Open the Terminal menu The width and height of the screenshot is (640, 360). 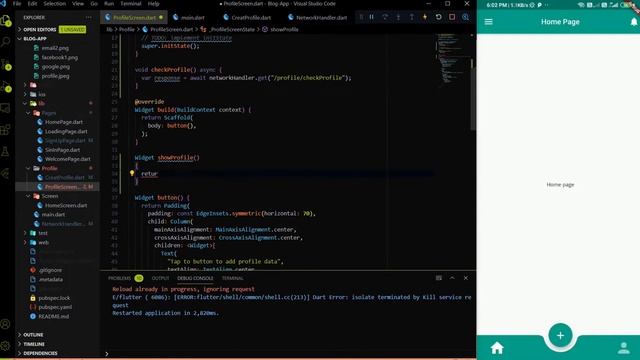[x=131, y=4]
